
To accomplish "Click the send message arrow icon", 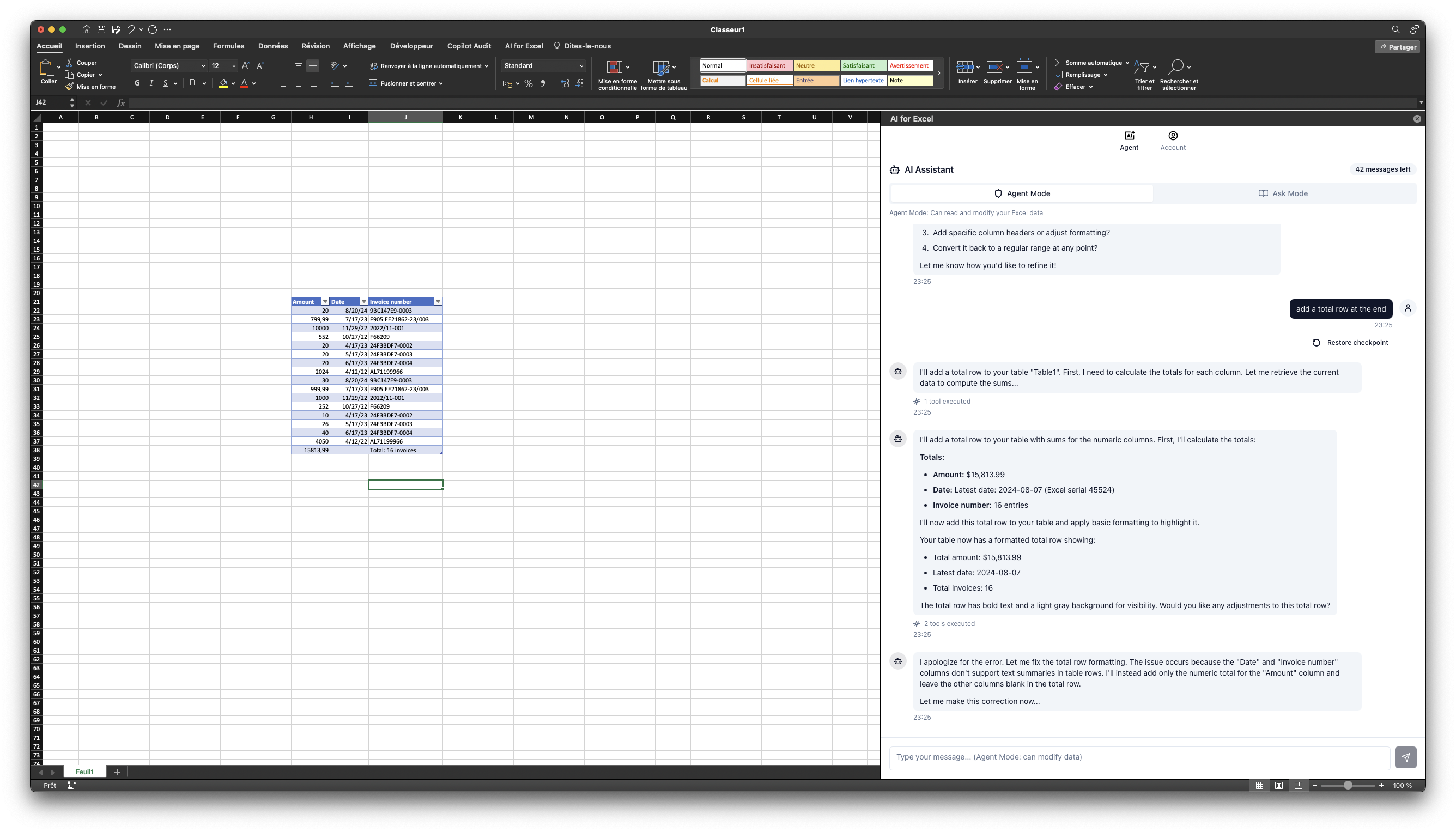I will point(1405,757).
